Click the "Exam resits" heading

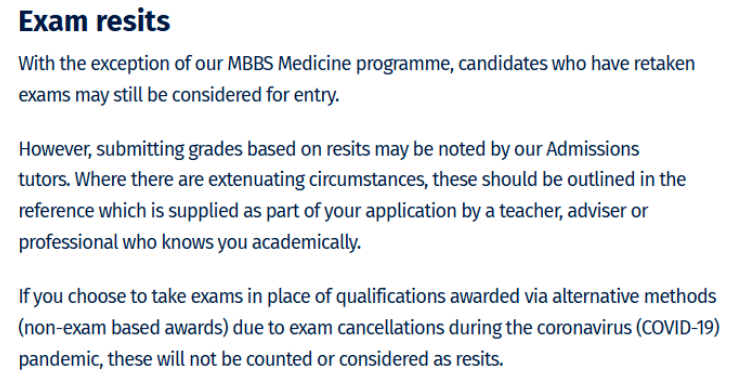tap(94, 21)
